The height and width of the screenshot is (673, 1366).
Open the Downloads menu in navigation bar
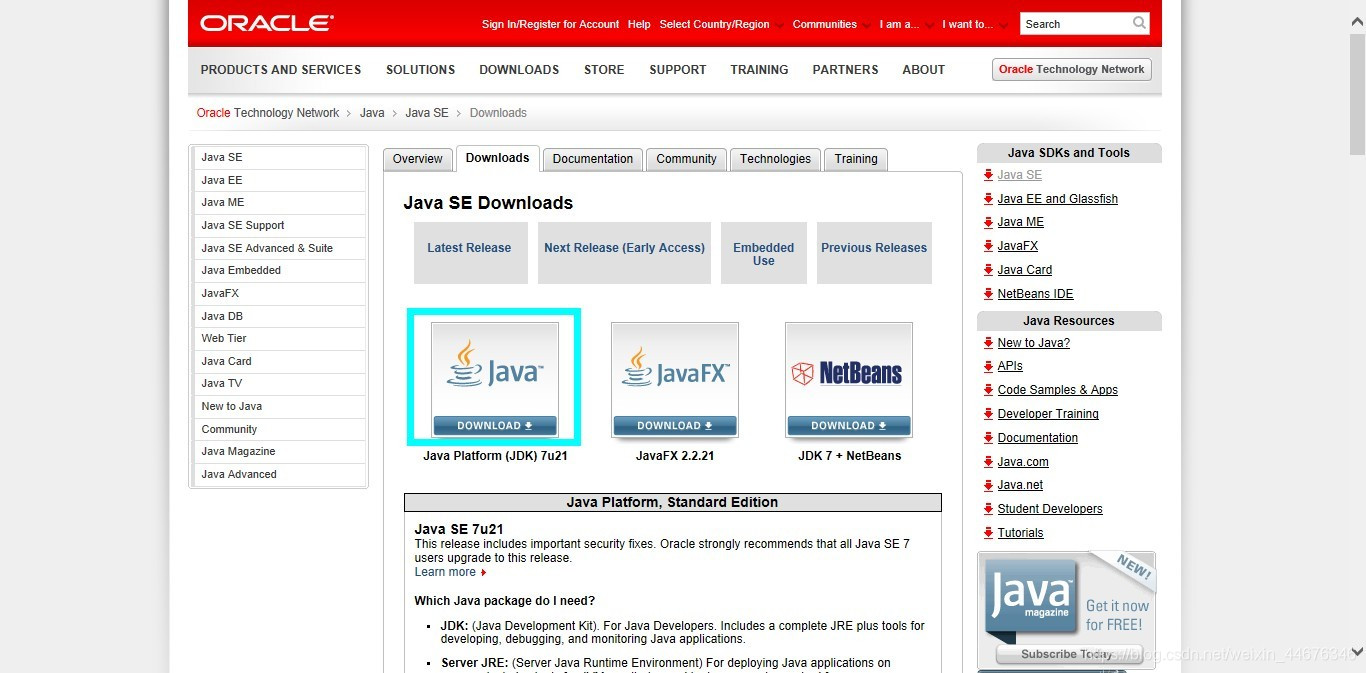click(x=519, y=70)
